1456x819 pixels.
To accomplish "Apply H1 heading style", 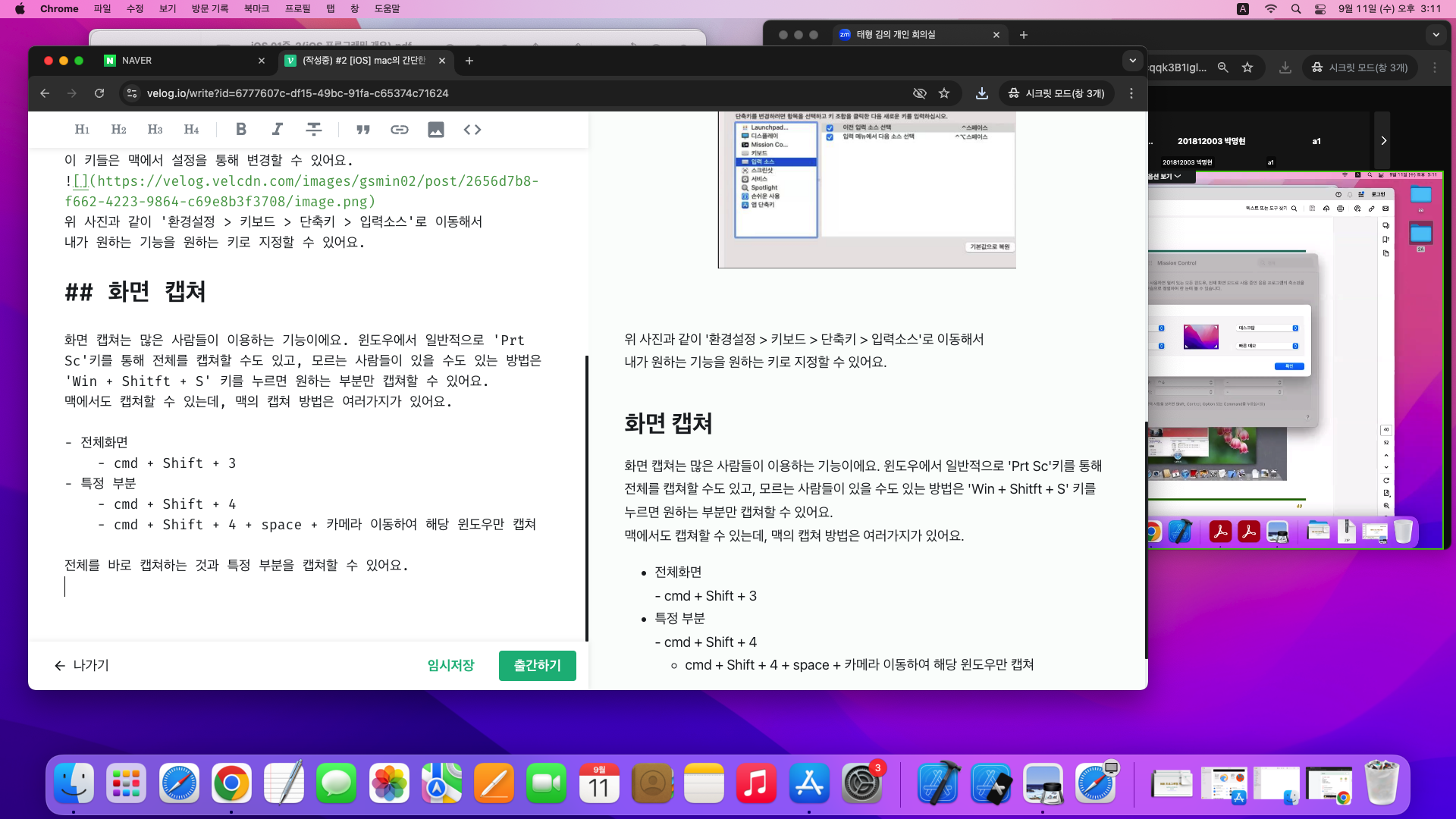I will [82, 130].
